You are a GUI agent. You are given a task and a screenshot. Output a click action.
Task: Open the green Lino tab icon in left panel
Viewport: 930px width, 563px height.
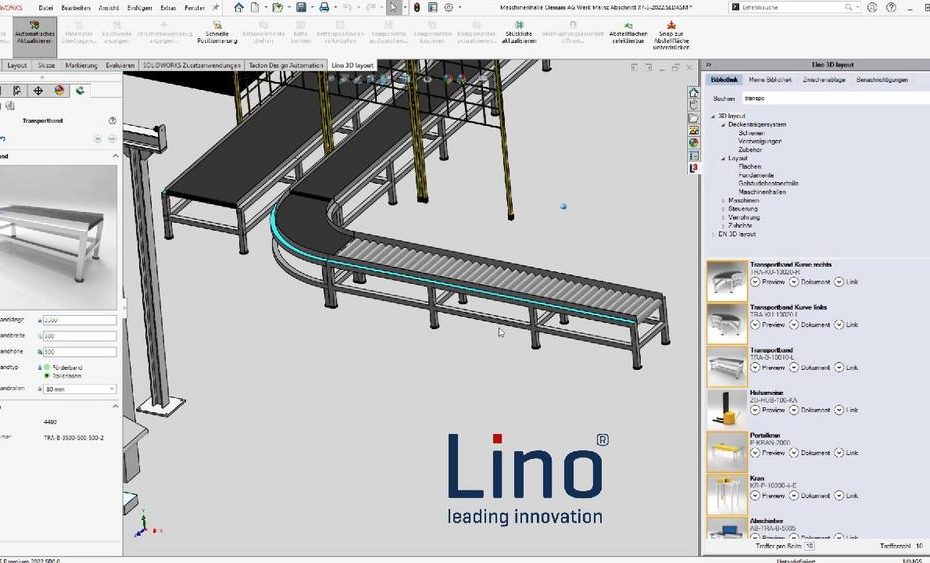click(x=80, y=90)
